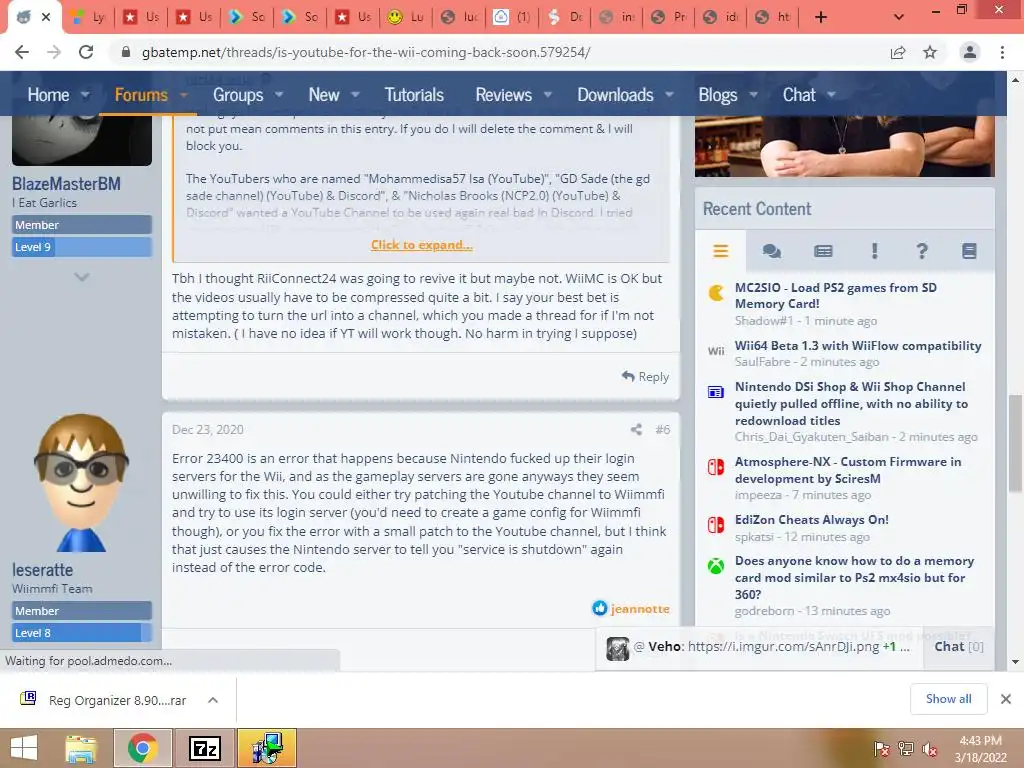1024x768 pixels.
Task: Expand the Chat menu dropdown arrow
Action: (x=831, y=95)
